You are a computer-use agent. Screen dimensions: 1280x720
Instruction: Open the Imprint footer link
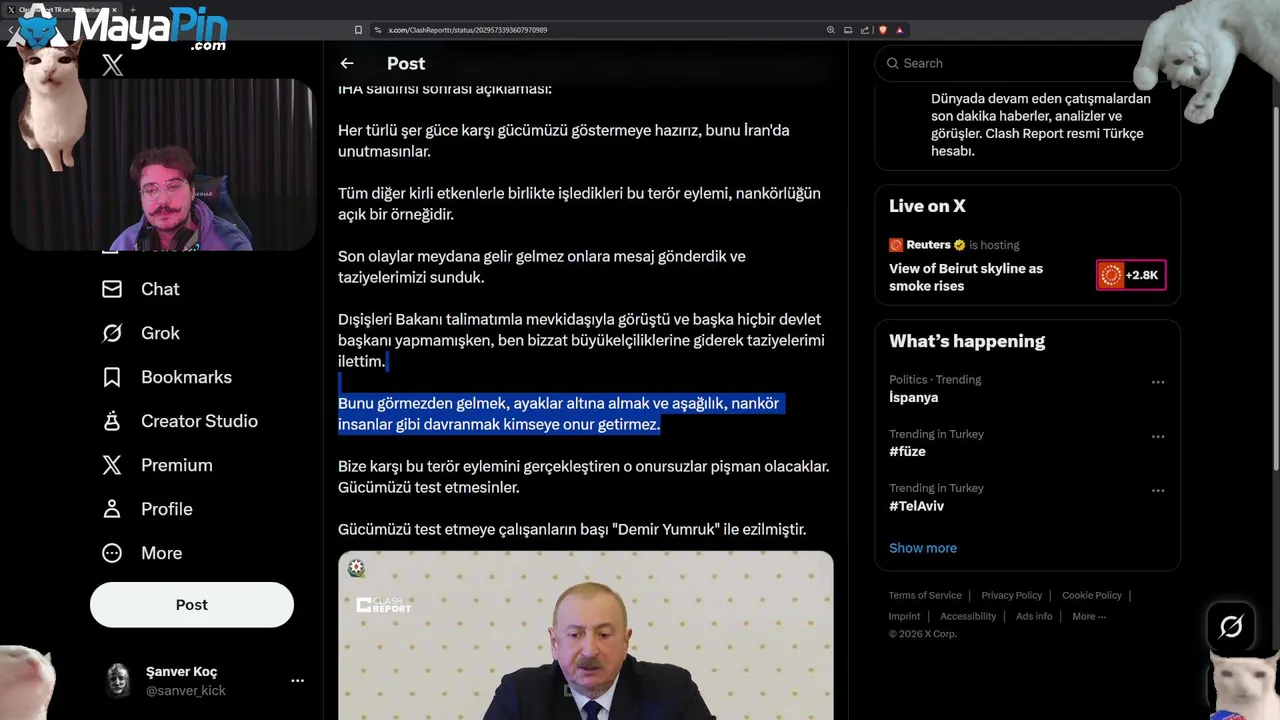tap(904, 616)
